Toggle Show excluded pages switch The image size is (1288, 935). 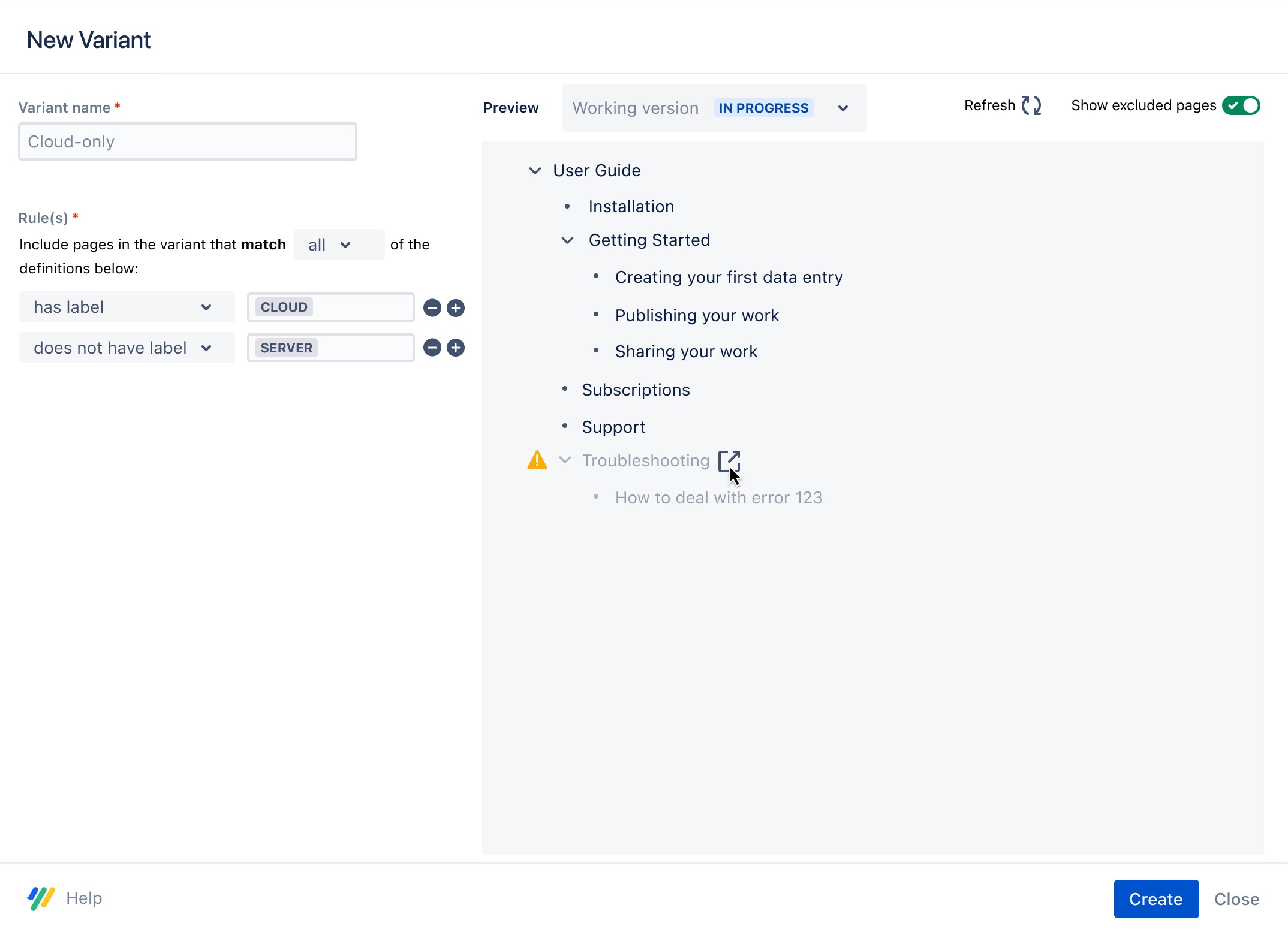[x=1241, y=106]
